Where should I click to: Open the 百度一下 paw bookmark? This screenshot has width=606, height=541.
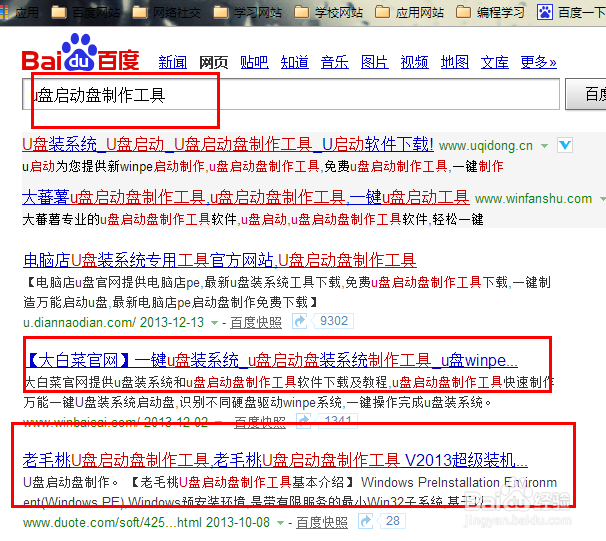[571, 13]
